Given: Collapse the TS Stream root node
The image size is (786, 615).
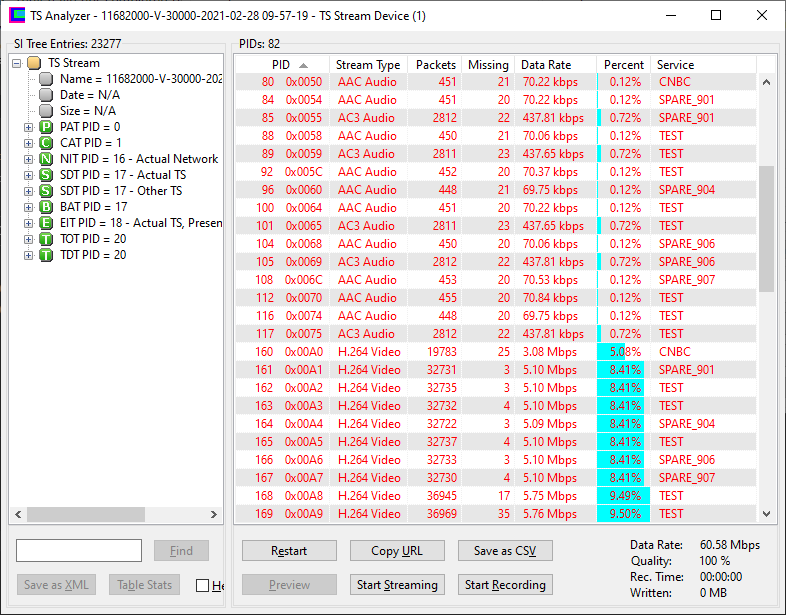Looking at the screenshot, I should pos(17,63).
